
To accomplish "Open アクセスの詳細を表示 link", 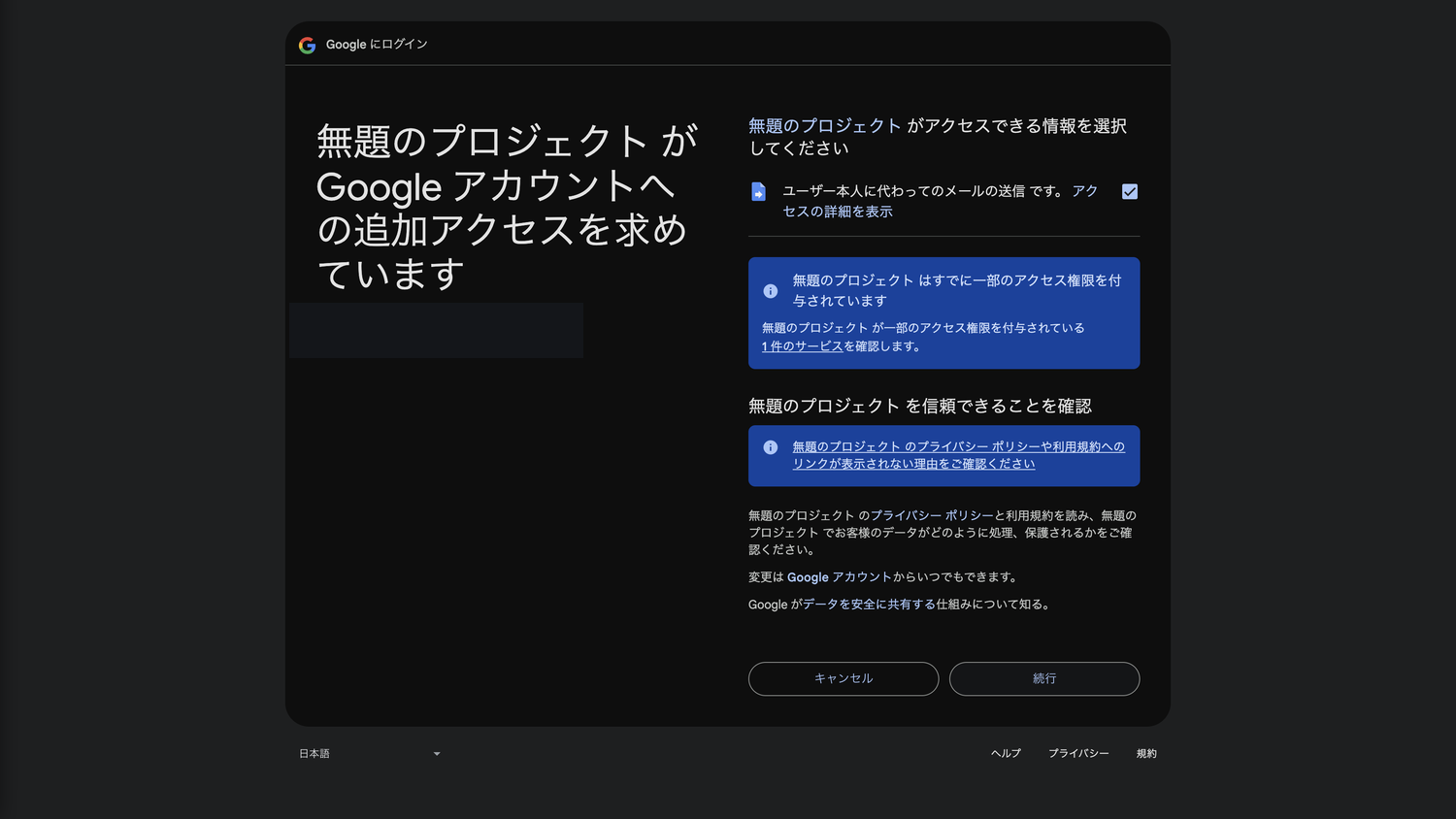I will 940,201.
